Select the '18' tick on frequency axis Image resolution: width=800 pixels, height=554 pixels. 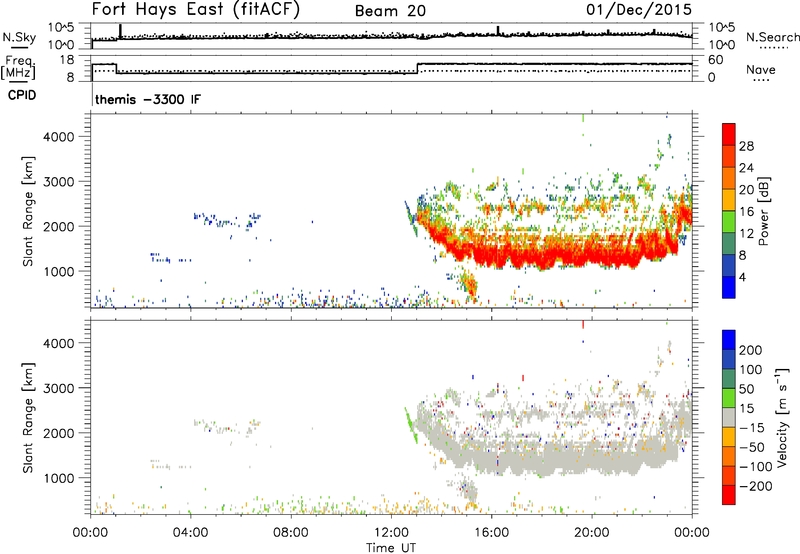tap(66, 60)
